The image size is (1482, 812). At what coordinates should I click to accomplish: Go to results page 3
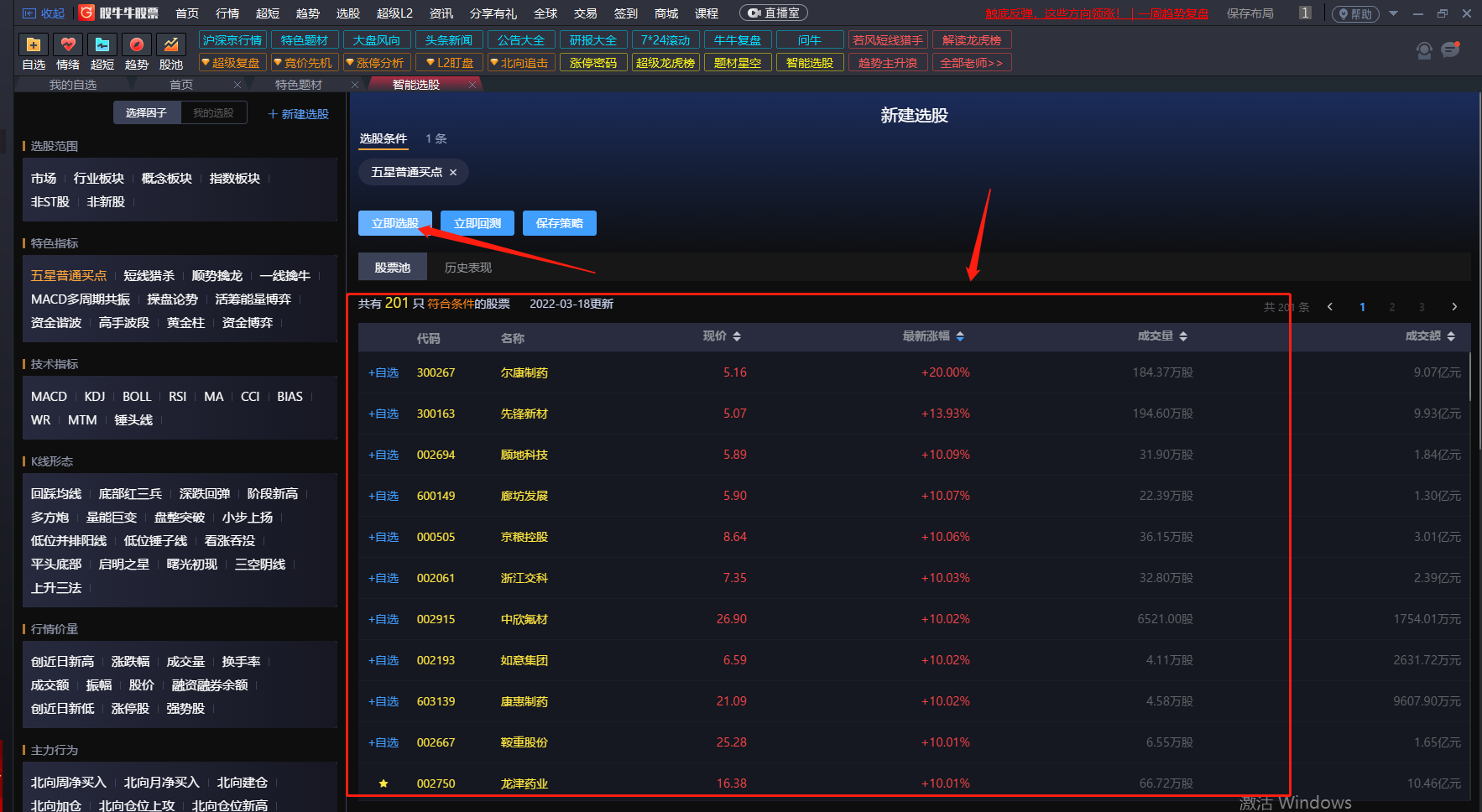click(1422, 307)
